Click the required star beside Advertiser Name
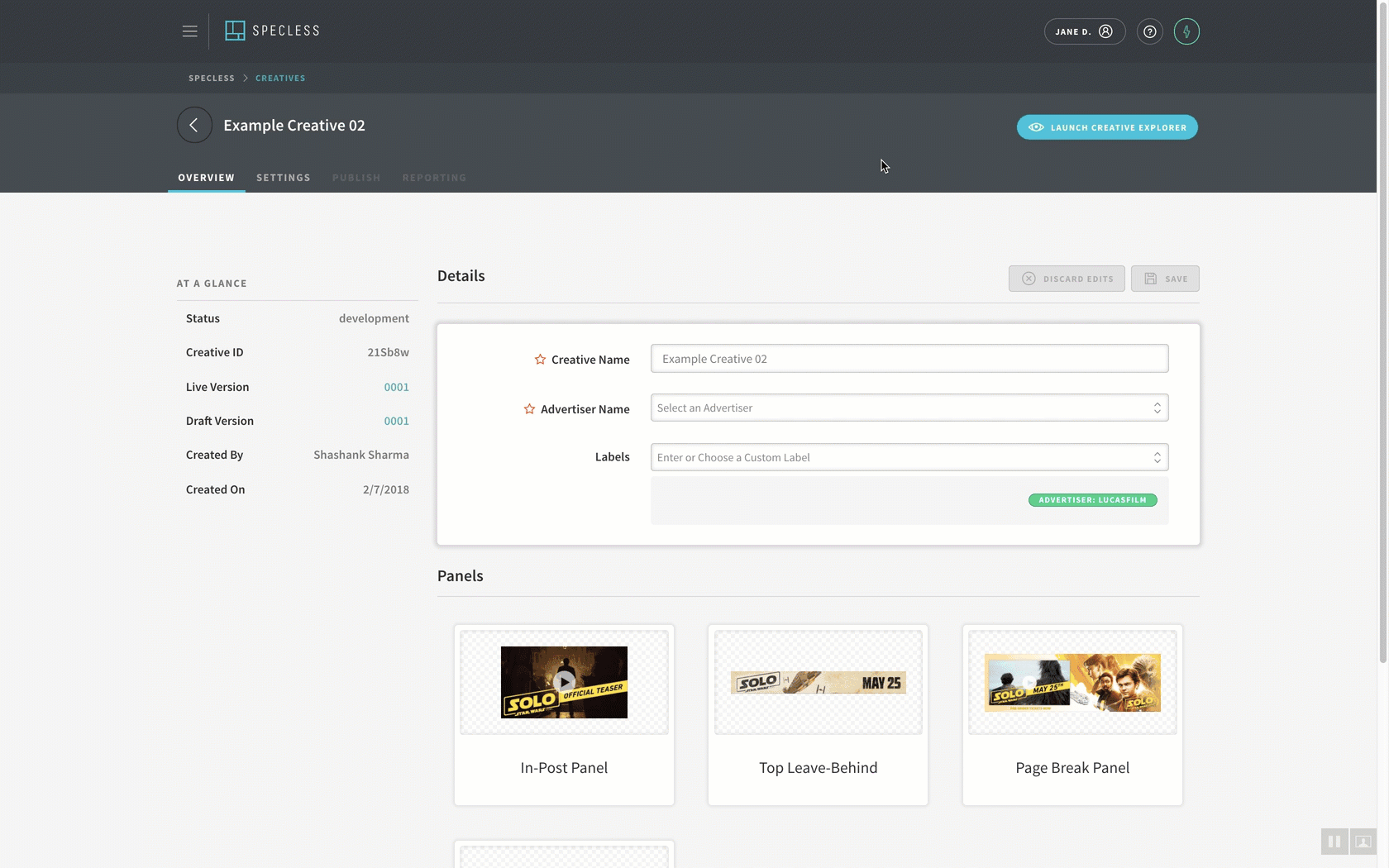1389x868 pixels. [x=529, y=409]
